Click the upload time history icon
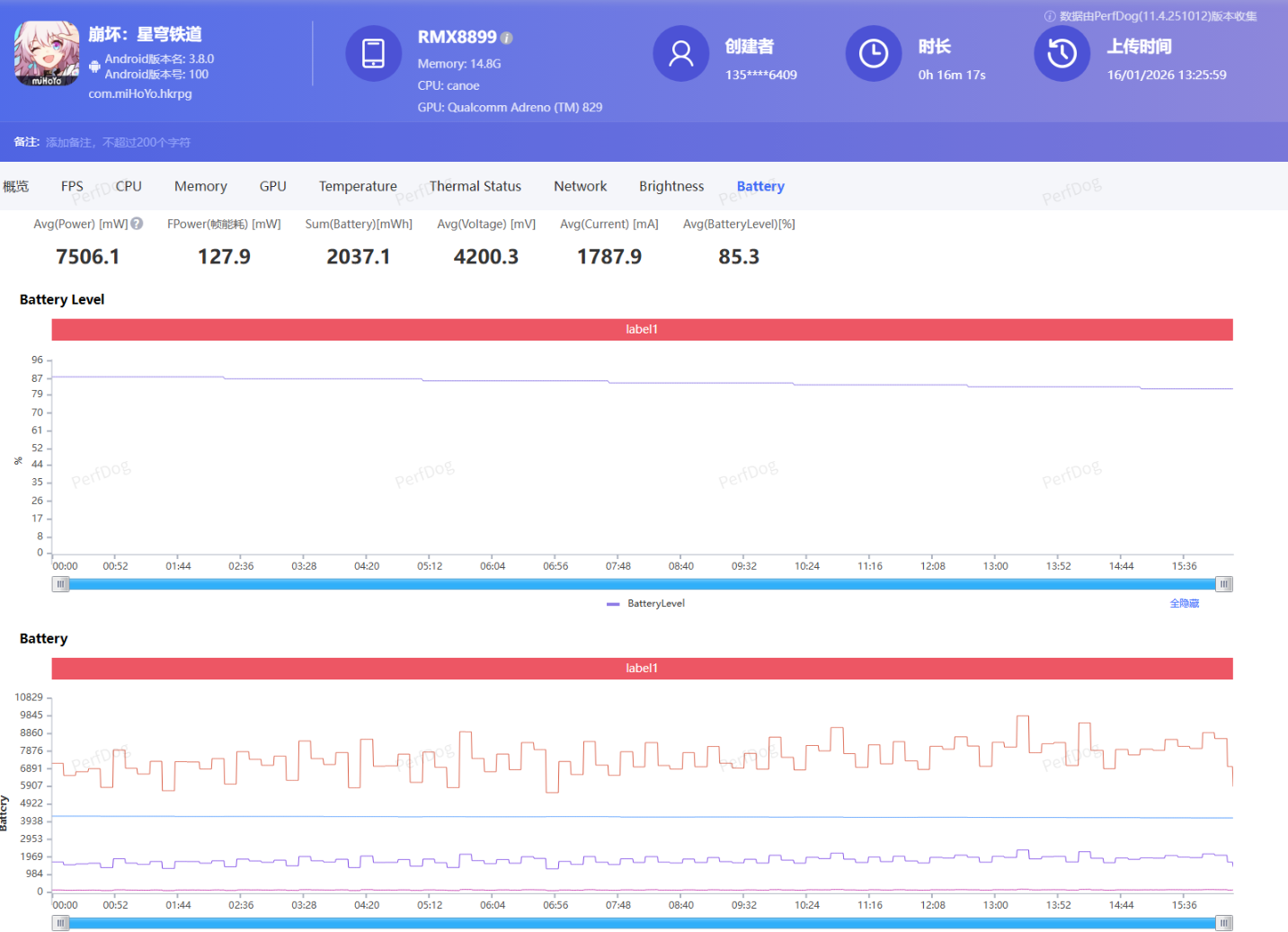 coord(1061,54)
